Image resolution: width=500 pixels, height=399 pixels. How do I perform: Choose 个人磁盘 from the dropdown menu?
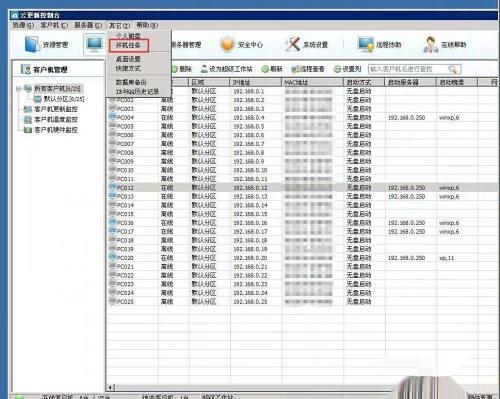click(x=128, y=36)
